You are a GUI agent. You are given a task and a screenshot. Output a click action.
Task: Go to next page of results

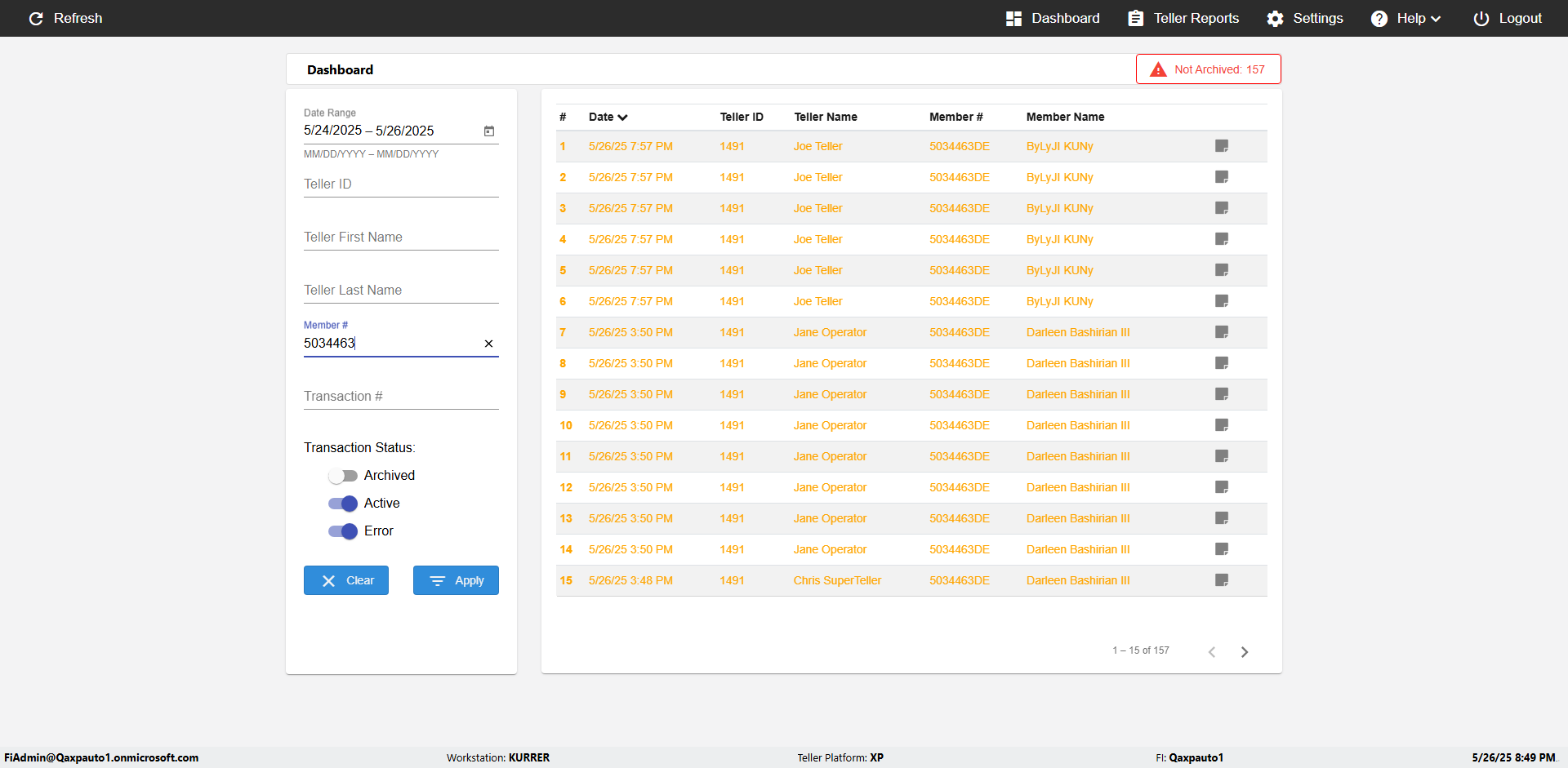1245,651
